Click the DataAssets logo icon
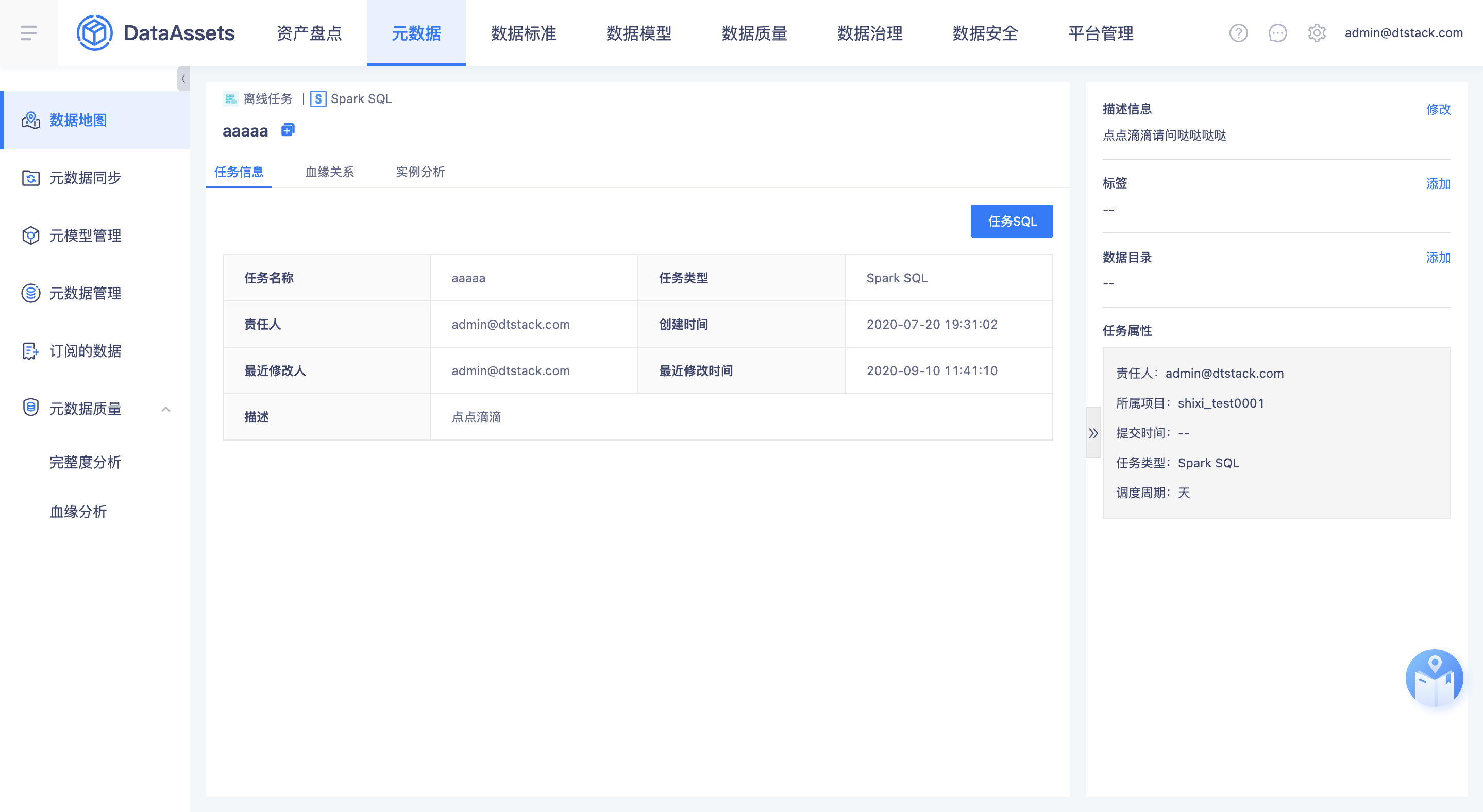 [x=95, y=33]
